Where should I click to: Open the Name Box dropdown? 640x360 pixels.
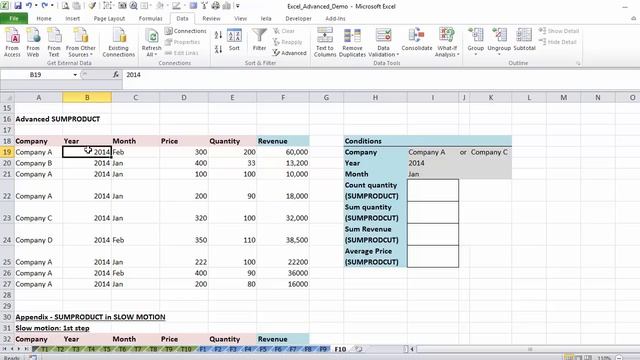pyautogui.click(x=75, y=75)
